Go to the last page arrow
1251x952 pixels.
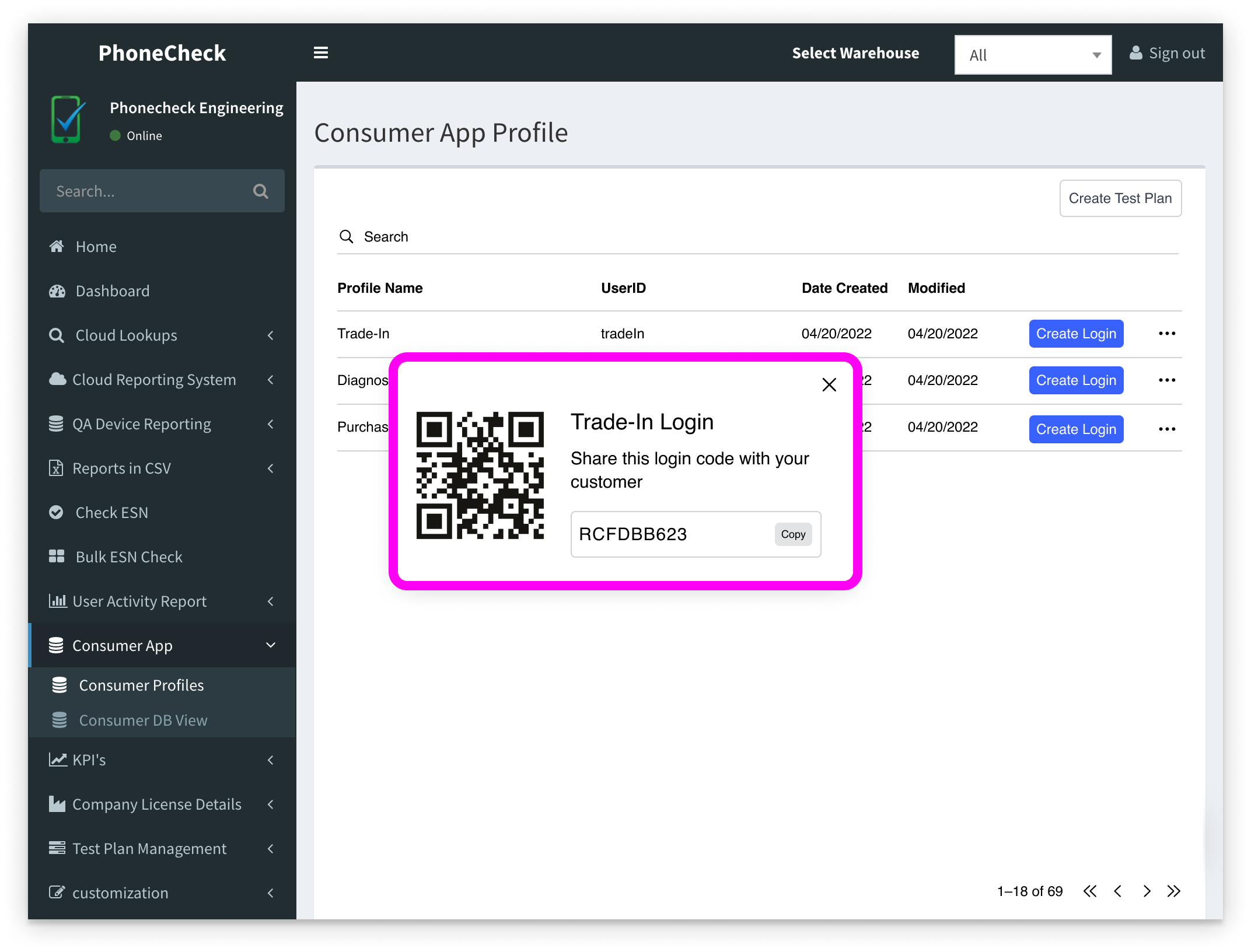click(x=1174, y=891)
